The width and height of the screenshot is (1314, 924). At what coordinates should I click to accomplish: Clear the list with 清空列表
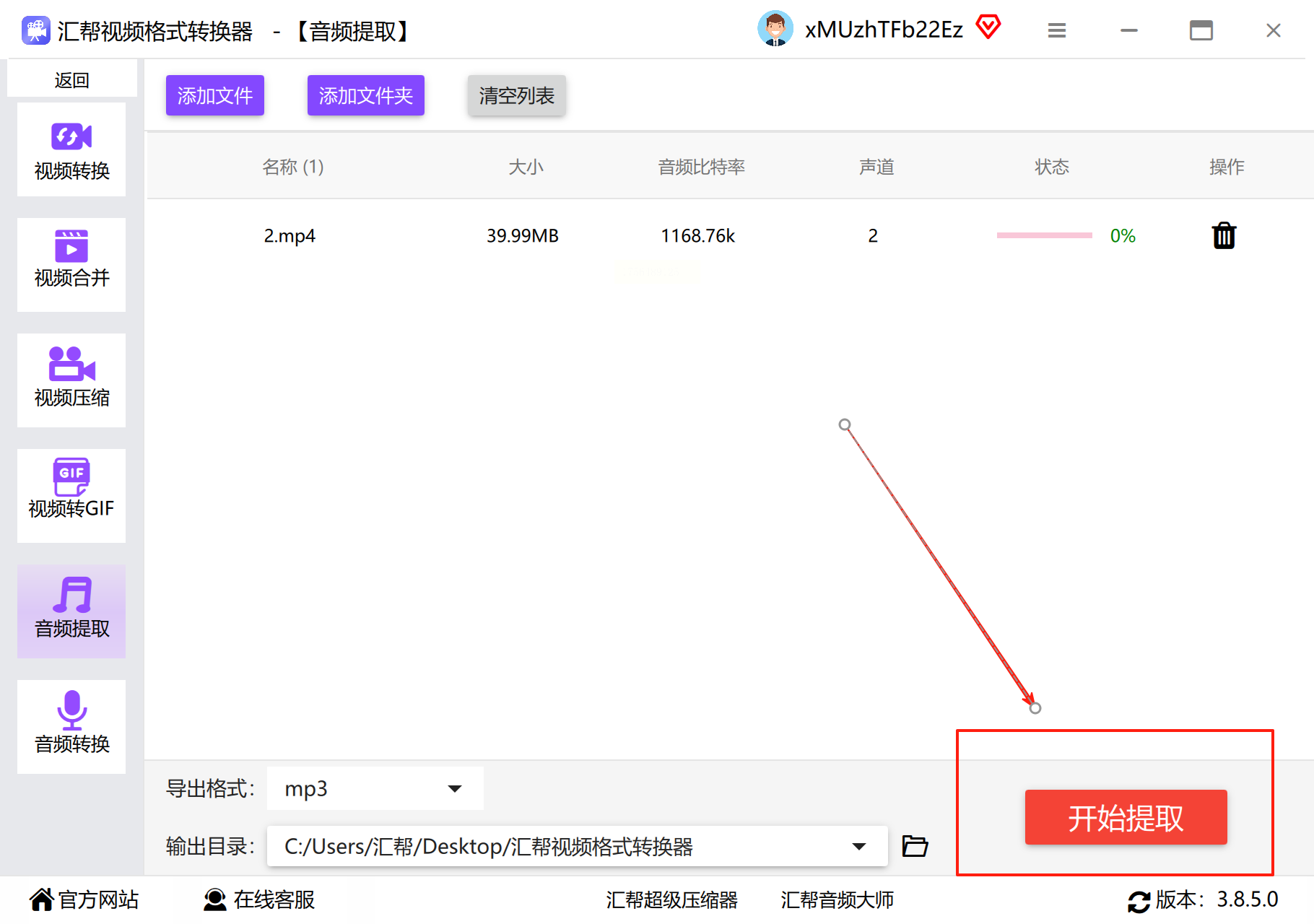(x=517, y=95)
